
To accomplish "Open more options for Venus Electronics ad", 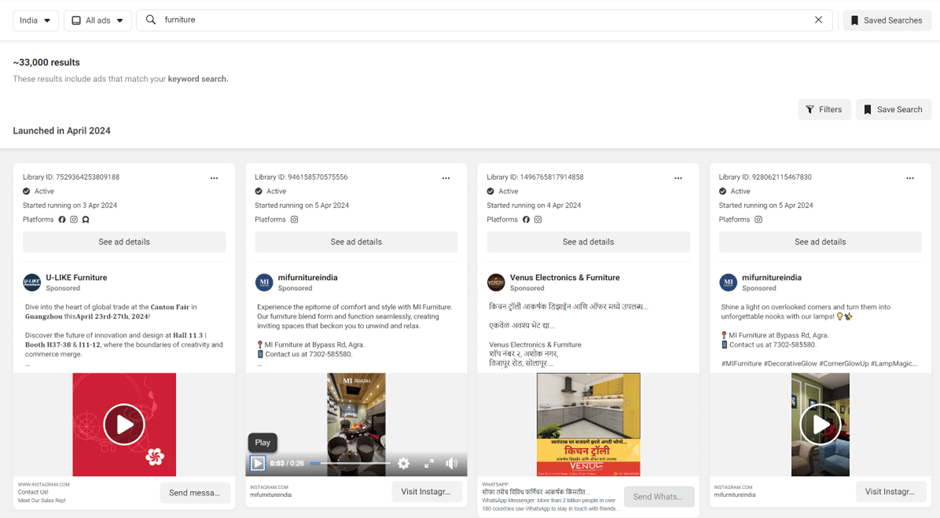I will (x=678, y=178).
